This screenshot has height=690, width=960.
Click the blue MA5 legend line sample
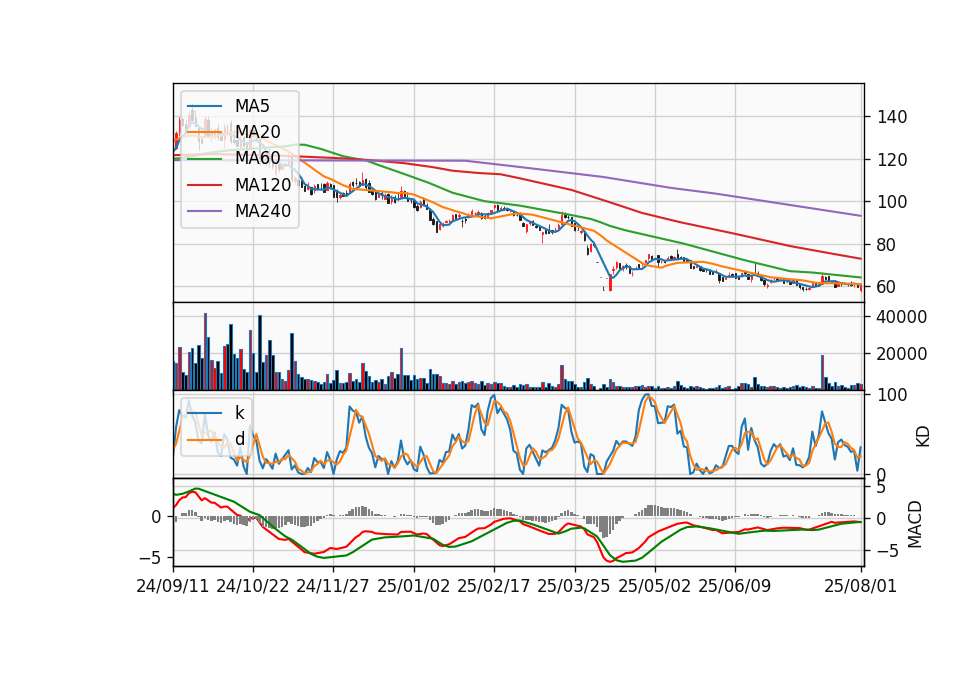pyautogui.click(x=204, y=107)
